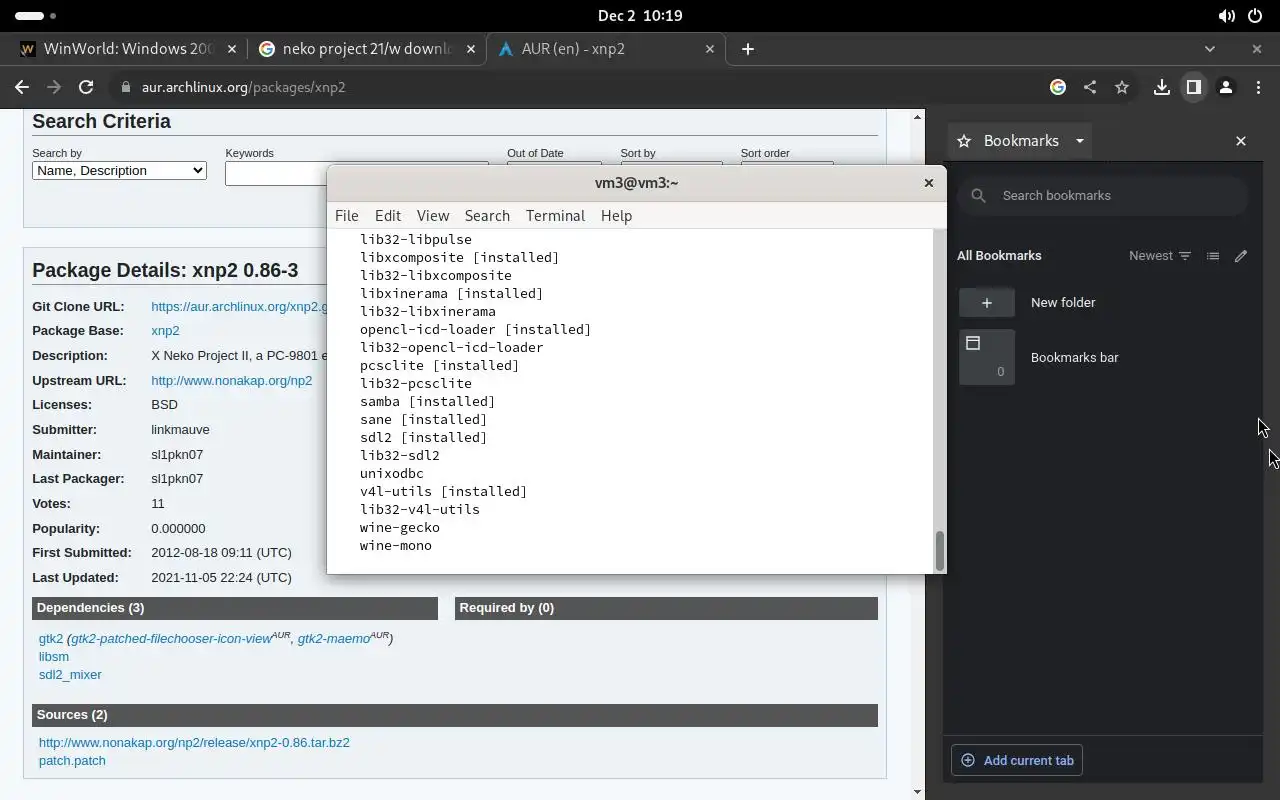Screen dimensions: 1280x800
Task: Click address bar URL
Action: click(x=244, y=87)
